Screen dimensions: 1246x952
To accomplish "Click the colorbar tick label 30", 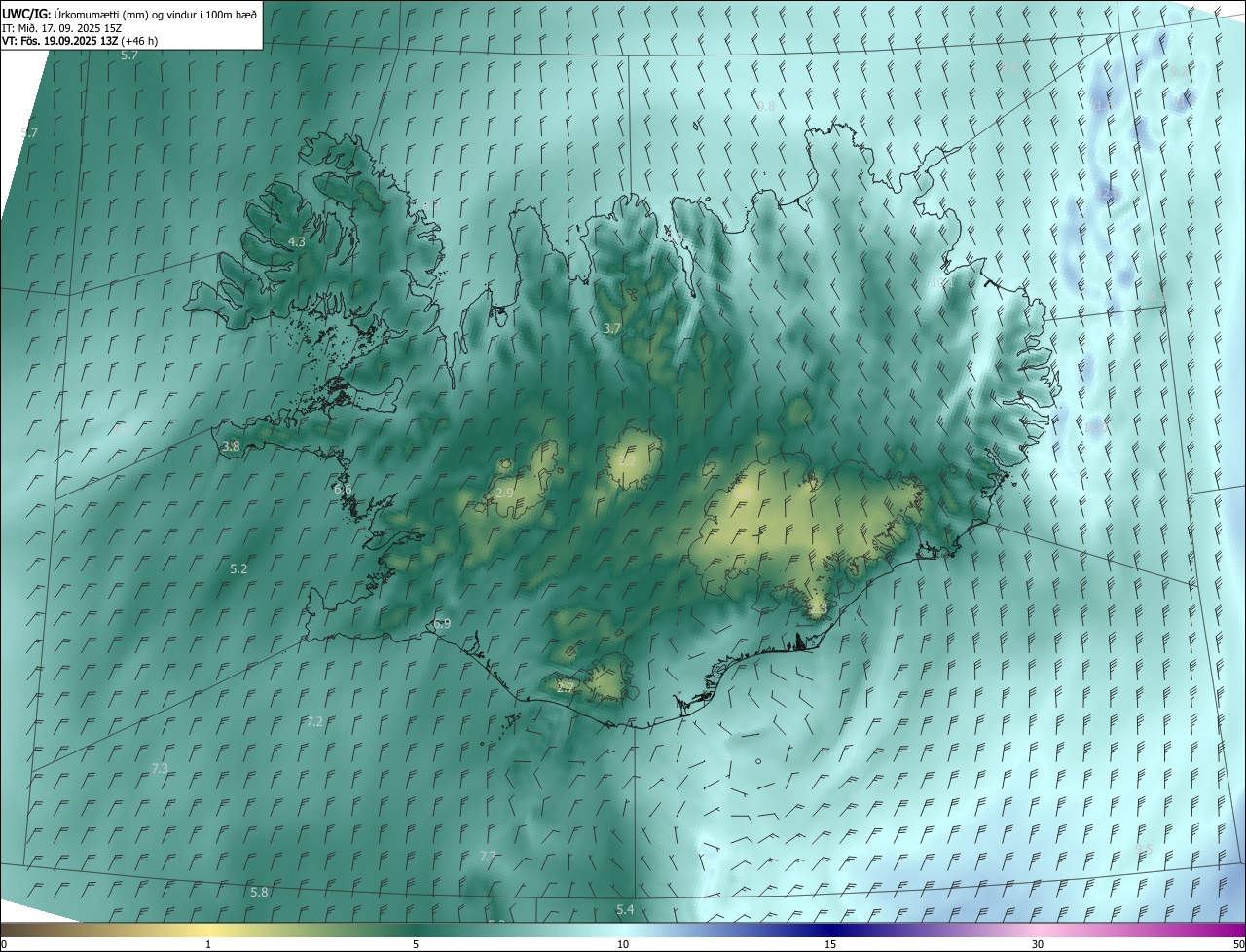I will coord(1038,944).
